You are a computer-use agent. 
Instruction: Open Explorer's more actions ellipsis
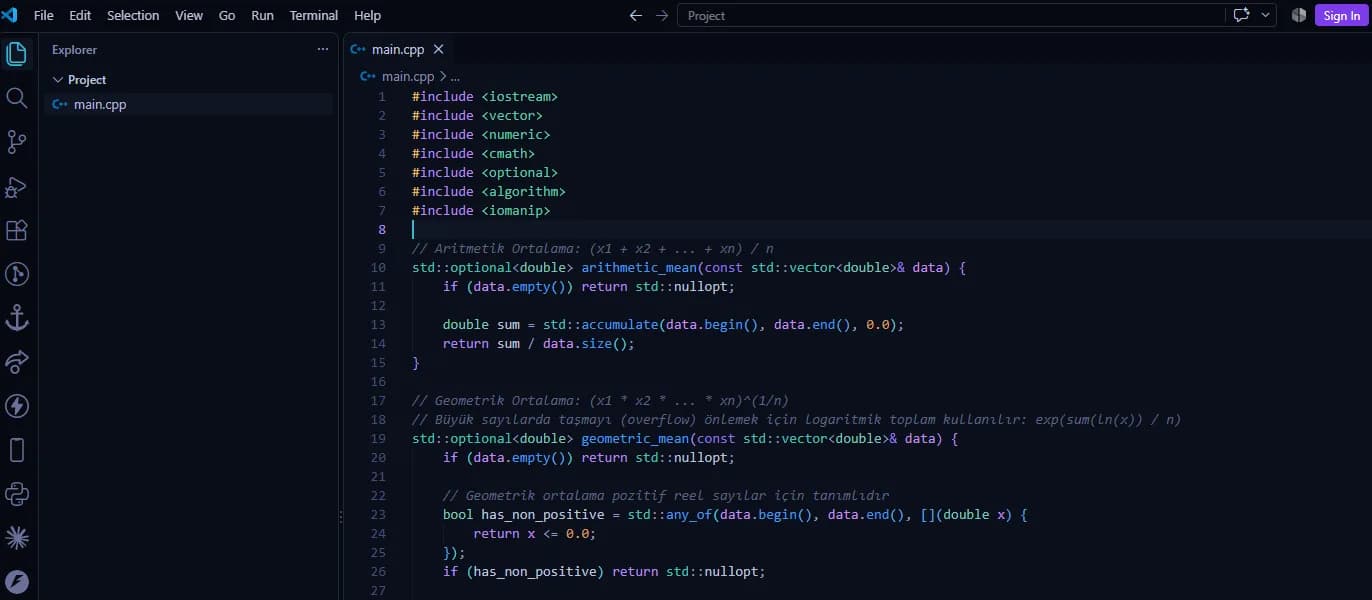point(322,49)
